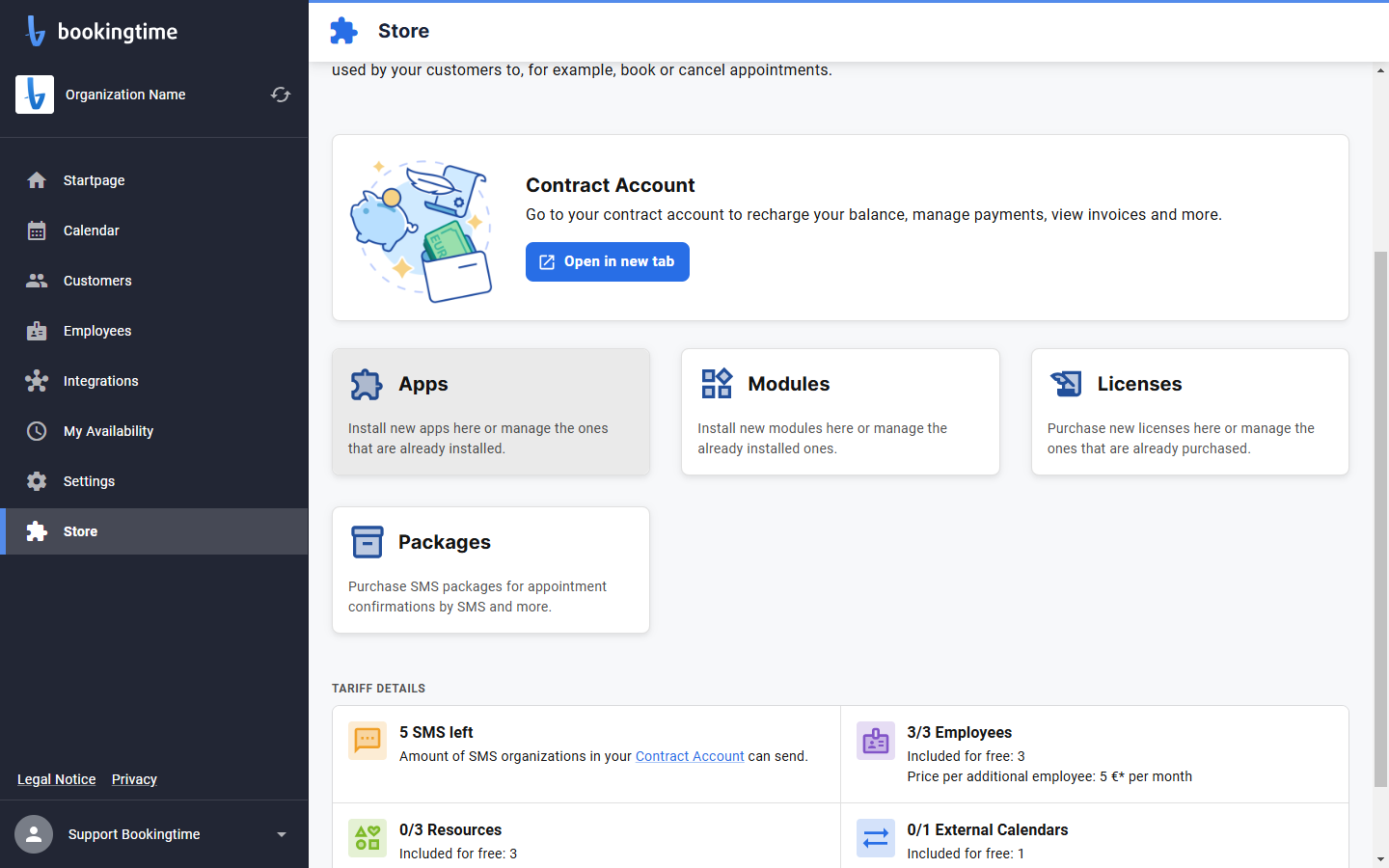Click the Integrations hub icon
This screenshot has width=1389, height=868.
coord(37,381)
